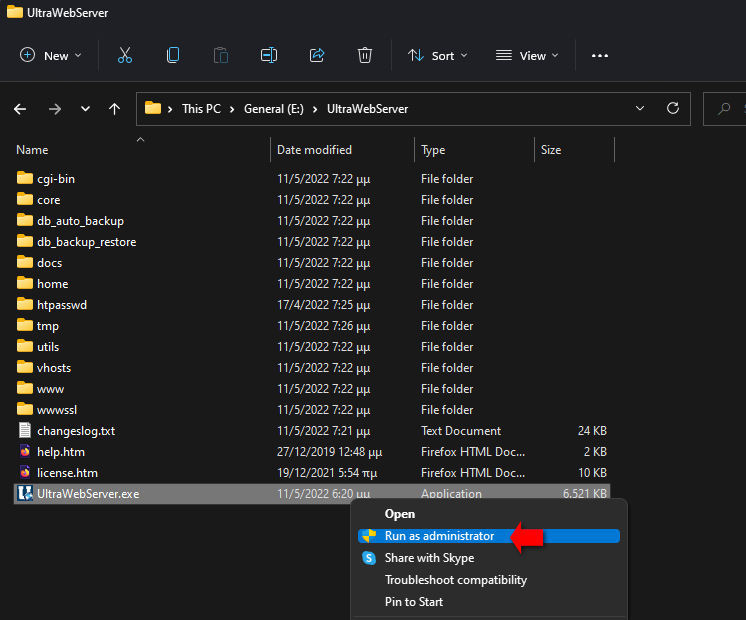Image resolution: width=746 pixels, height=620 pixels.
Task: Sort by Date modified column header
Action: 314,150
